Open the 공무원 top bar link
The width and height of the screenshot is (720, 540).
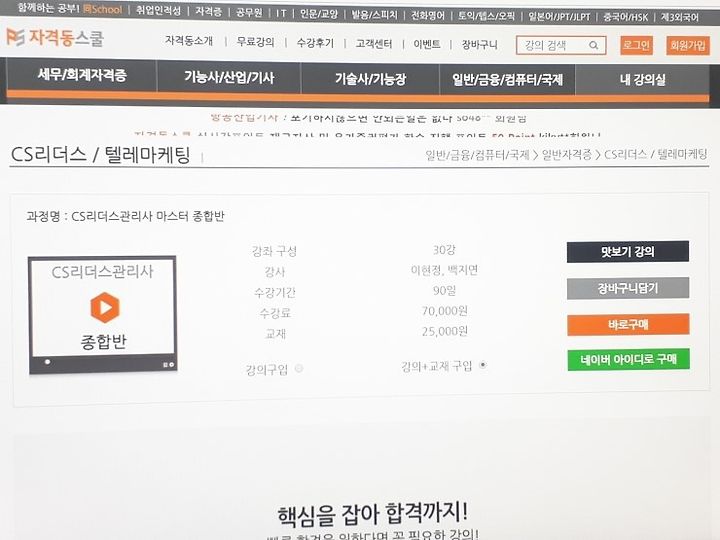pyautogui.click(x=249, y=12)
